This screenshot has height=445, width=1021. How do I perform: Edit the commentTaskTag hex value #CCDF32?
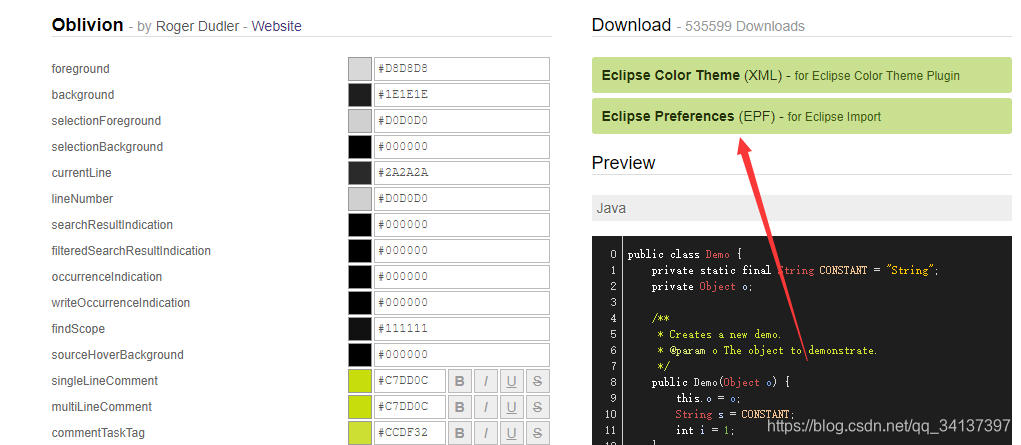(410, 433)
